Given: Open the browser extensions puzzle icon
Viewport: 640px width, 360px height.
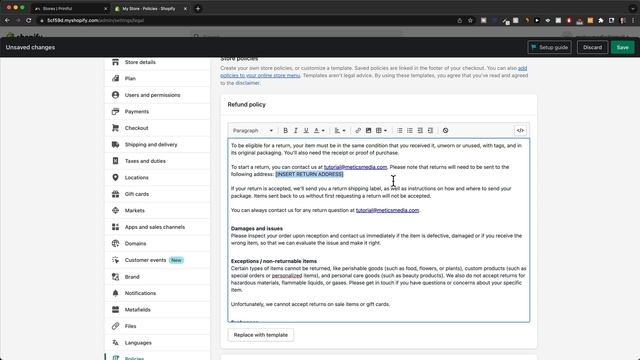Looking at the screenshot, I should (601, 20).
